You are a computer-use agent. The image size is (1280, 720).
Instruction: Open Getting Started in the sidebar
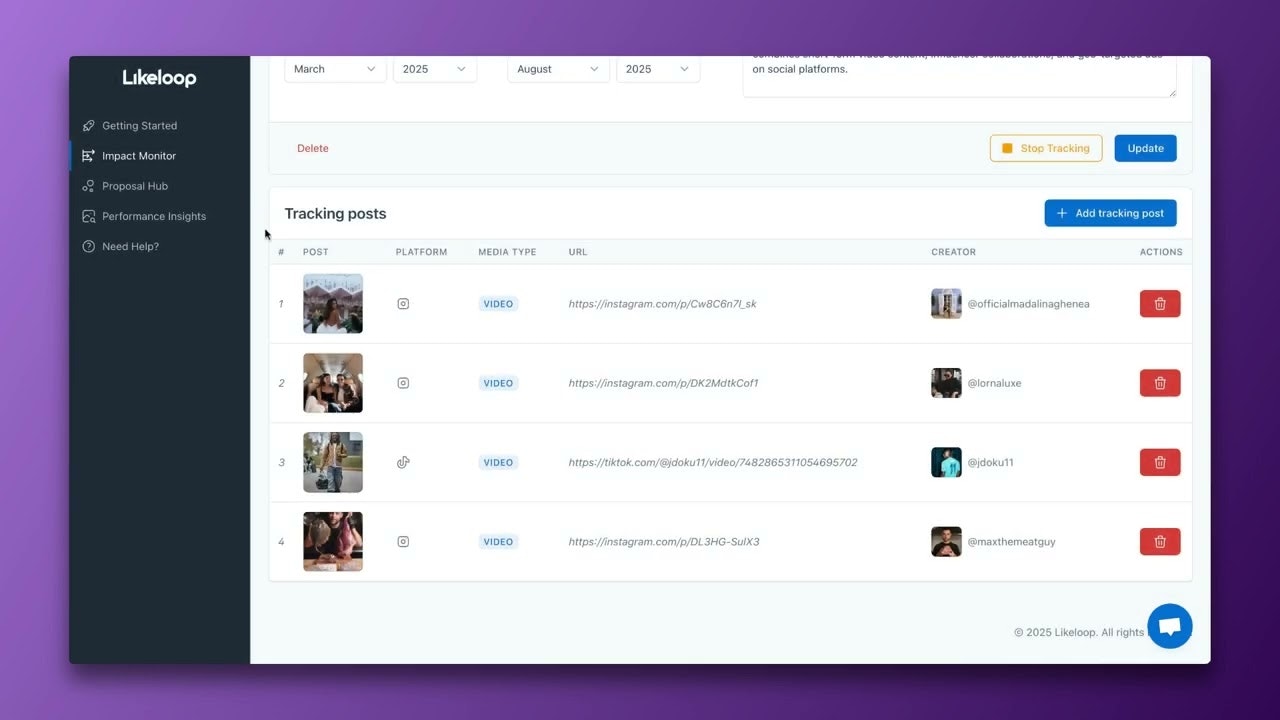tap(139, 126)
